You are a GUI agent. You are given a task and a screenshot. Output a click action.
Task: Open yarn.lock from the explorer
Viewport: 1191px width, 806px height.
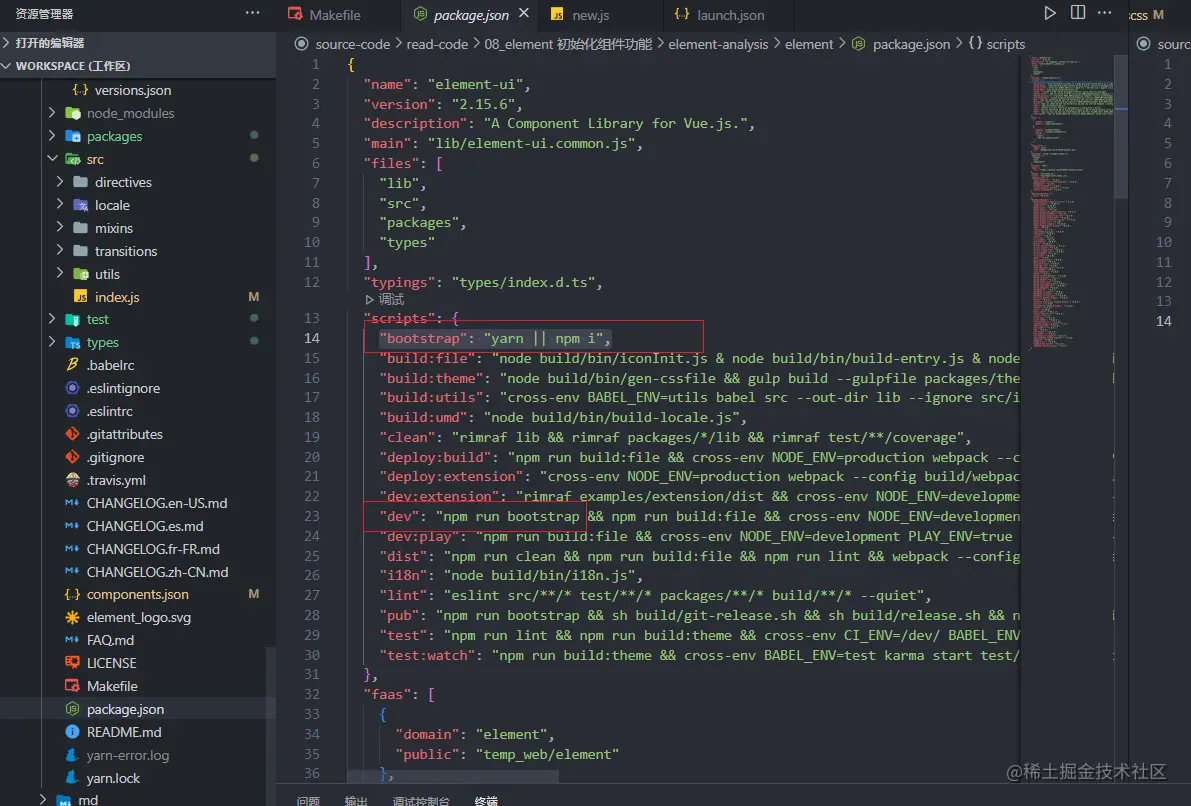(113, 778)
